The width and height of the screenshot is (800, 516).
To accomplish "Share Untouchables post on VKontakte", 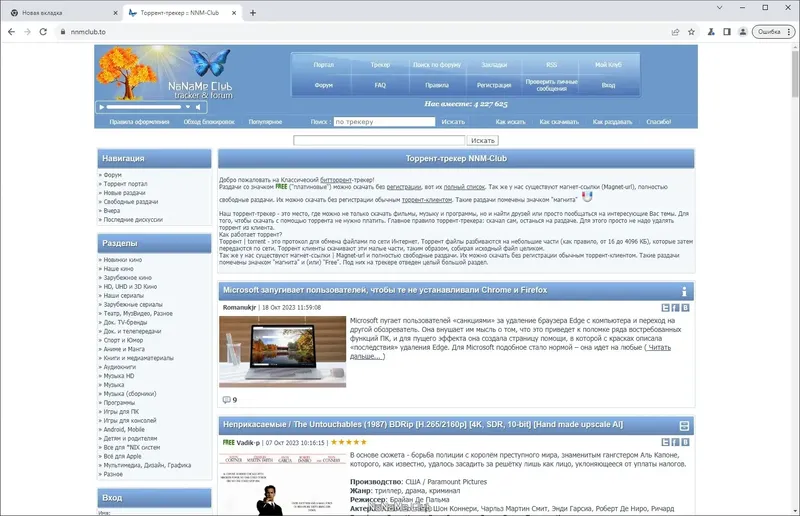I will [685, 443].
